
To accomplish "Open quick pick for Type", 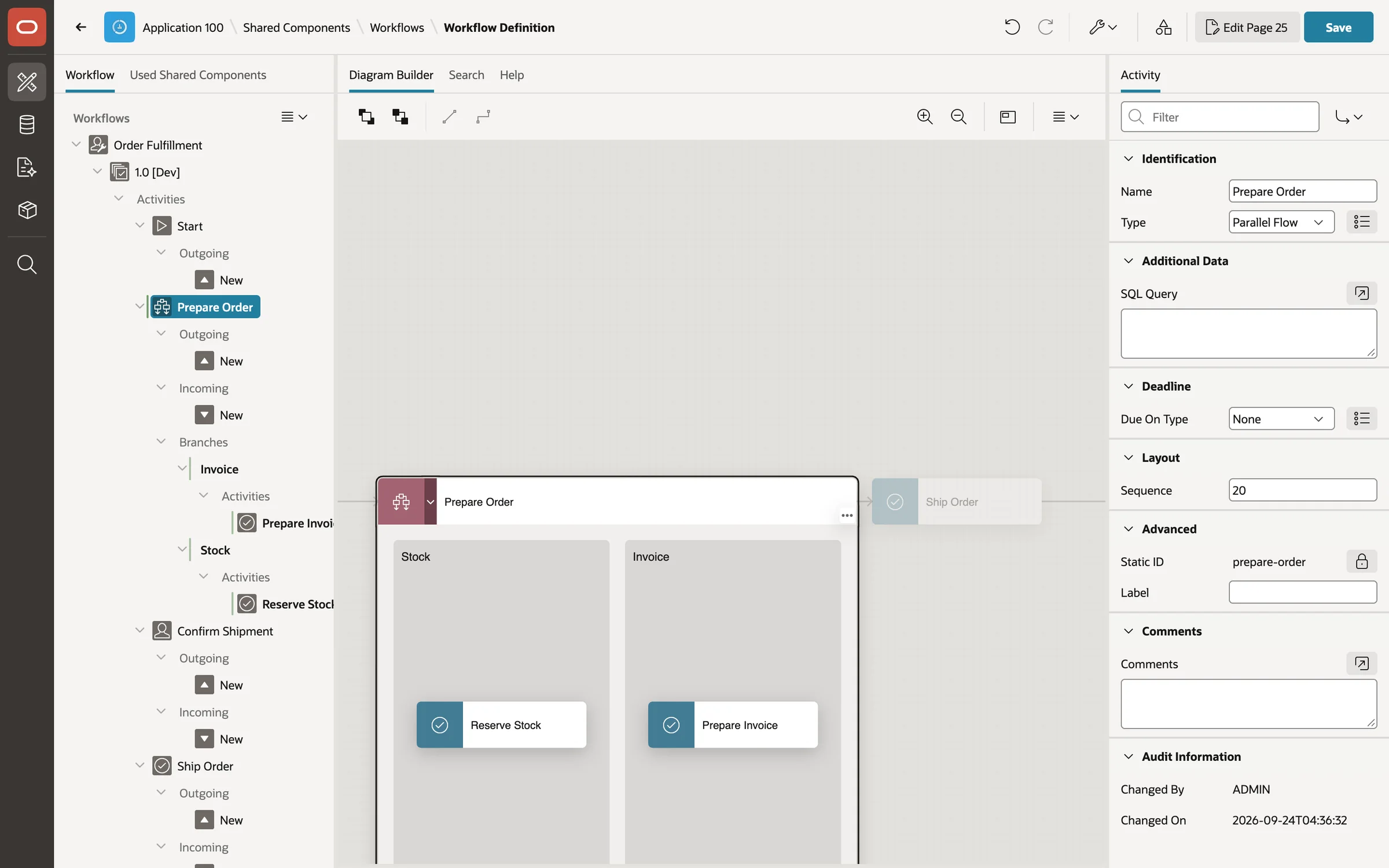I will coord(1361,222).
